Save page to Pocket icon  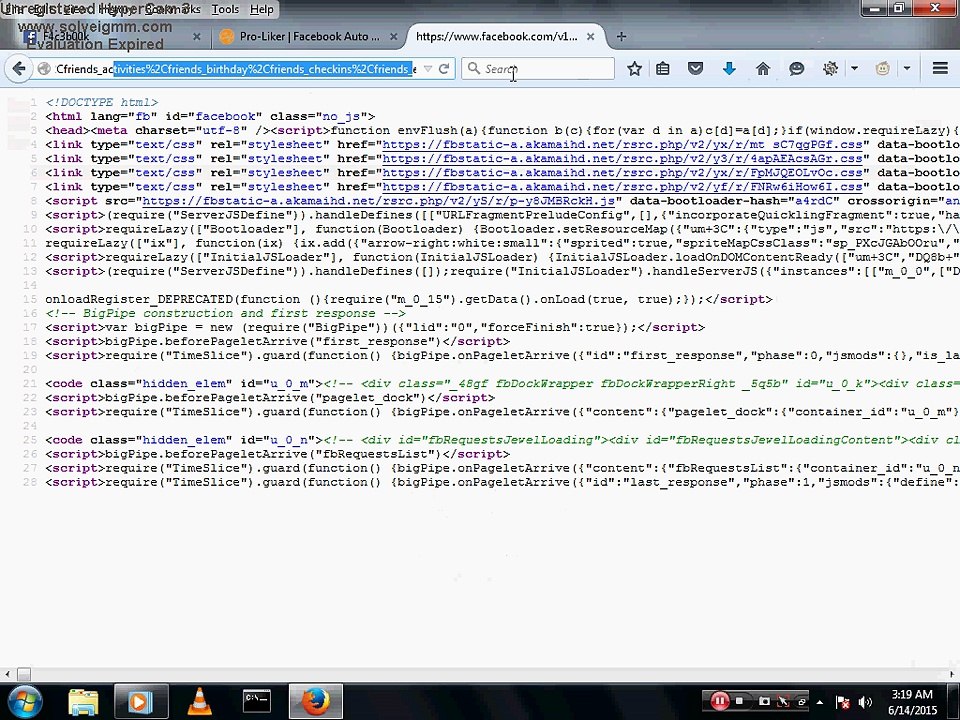(696, 69)
